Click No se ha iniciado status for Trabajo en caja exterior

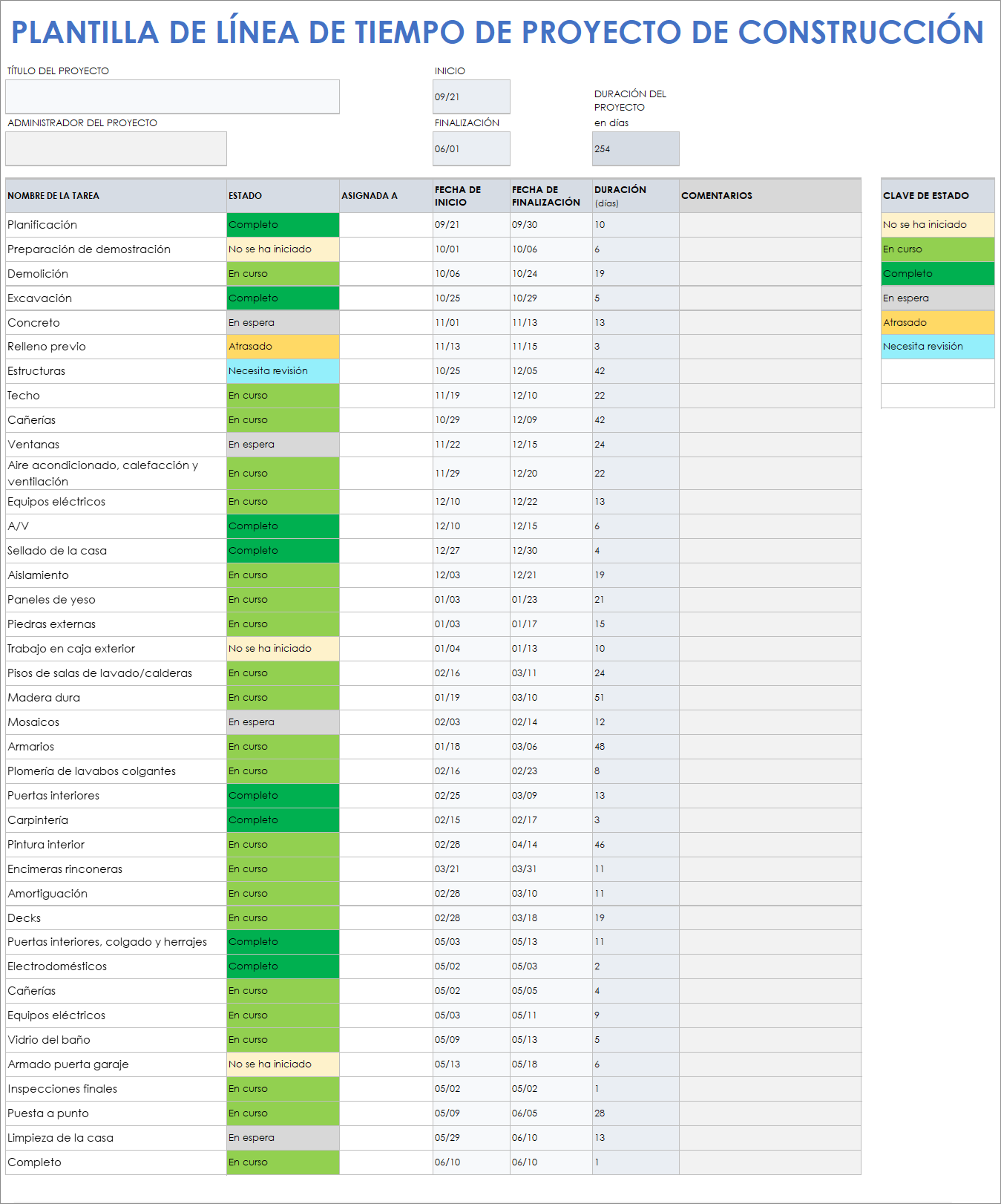pos(283,649)
